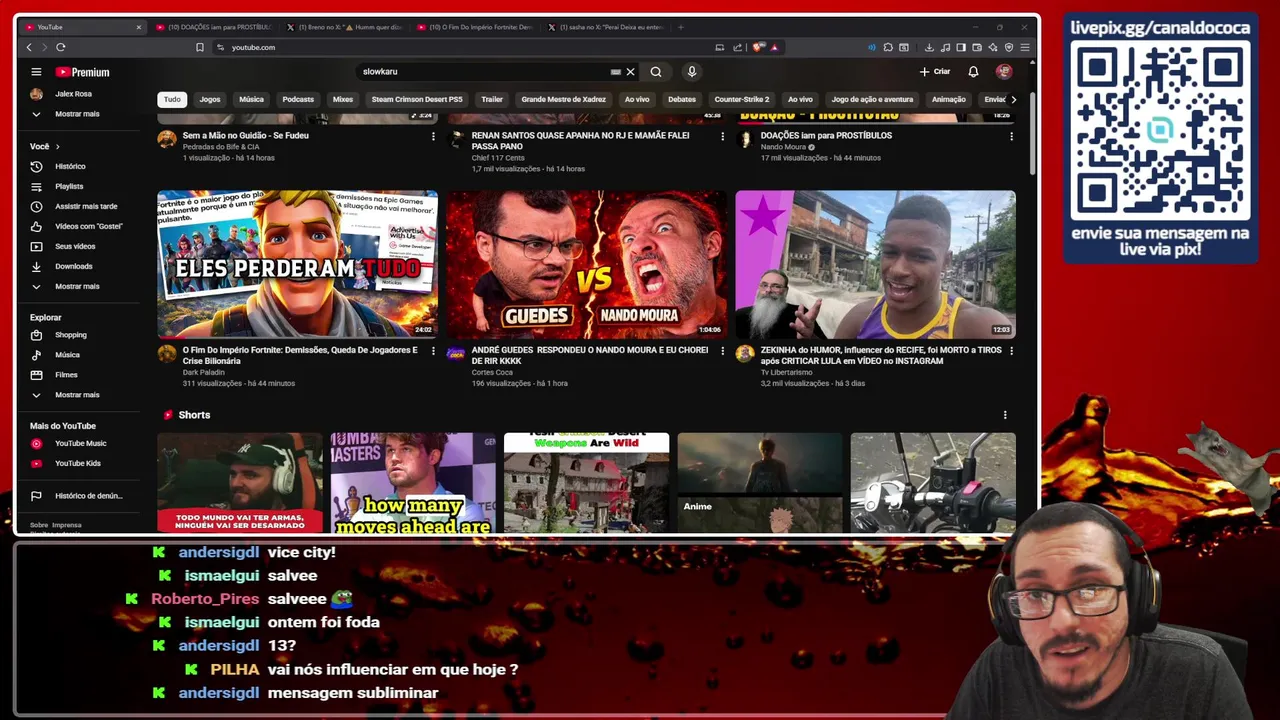The height and width of the screenshot is (720, 1280).
Task: Open the browser extensions puzzle icon
Action: point(888,47)
